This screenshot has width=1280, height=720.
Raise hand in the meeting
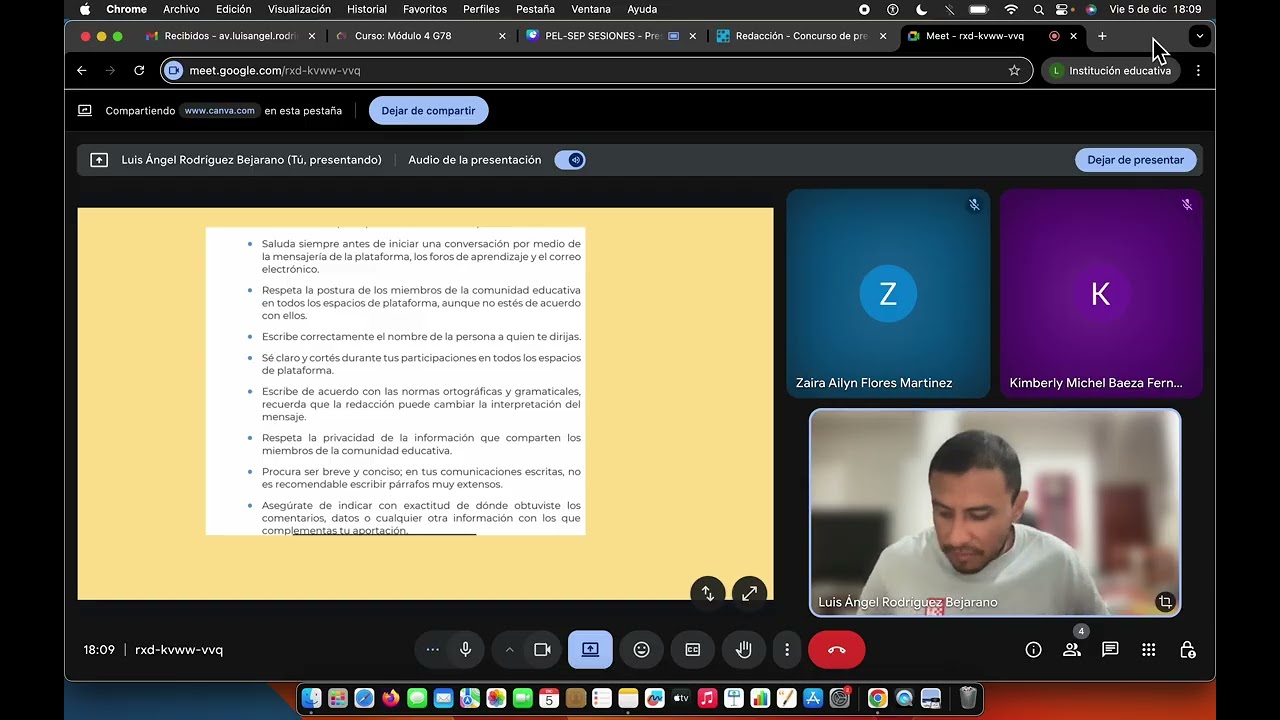tap(744, 650)
